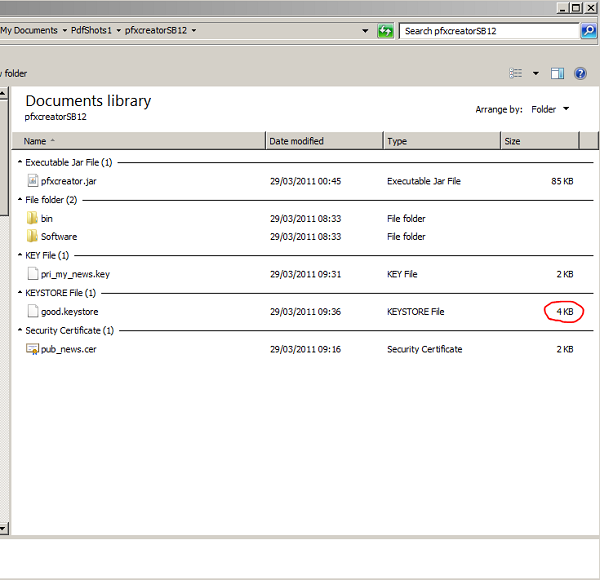Image resolution: width=600 pixels, height=580 pixels.
Task: Collapse the KEYSTORE File group
Action: (20, 293)
